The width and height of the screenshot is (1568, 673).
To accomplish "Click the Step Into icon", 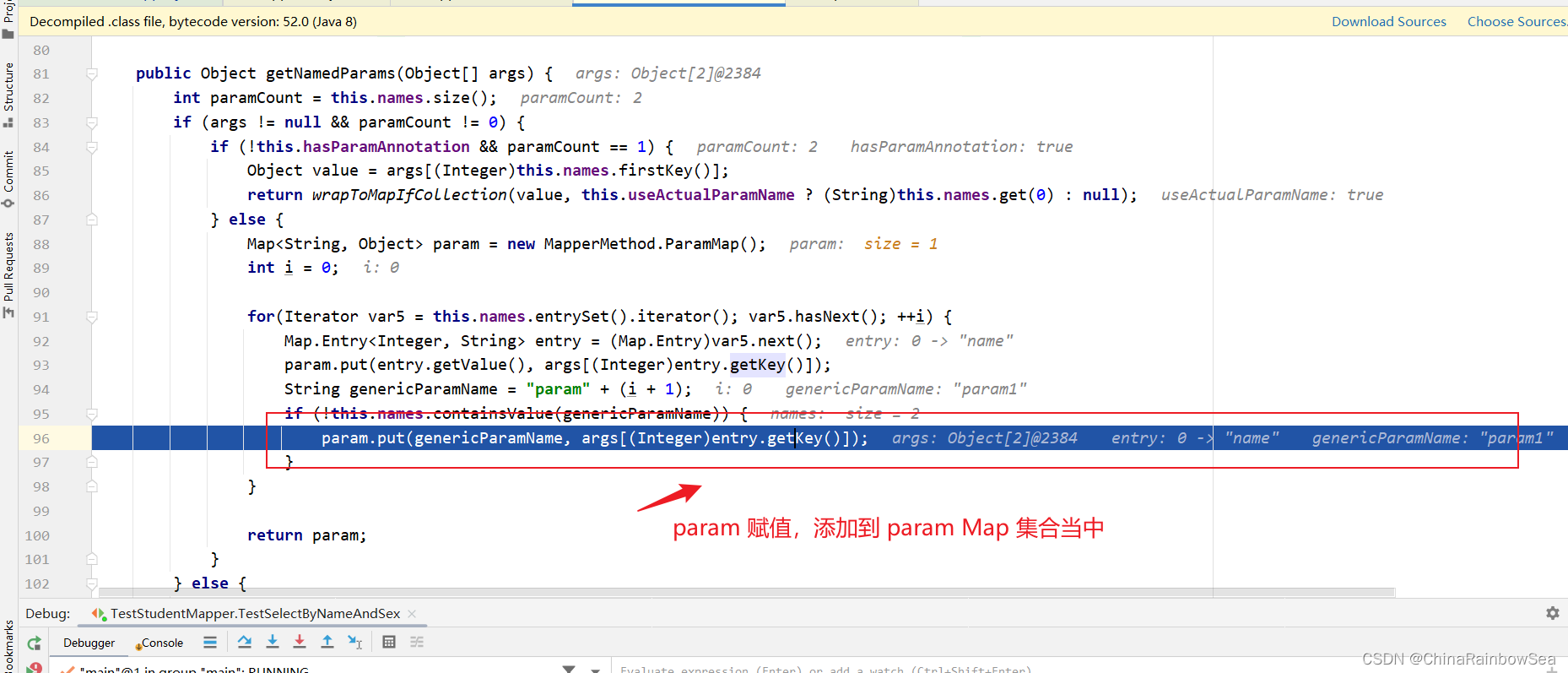I will [x=273, y=642].
